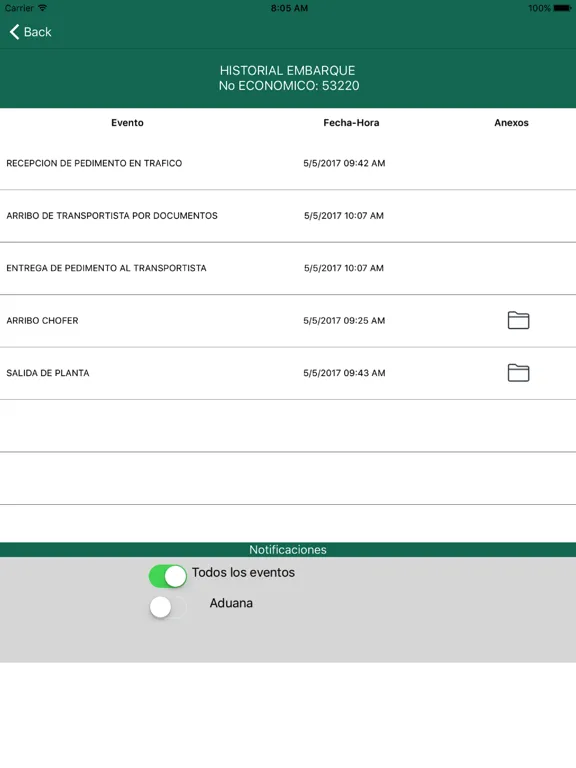Select ARRIBO DE TRANSPORTISTA POR DOCUMENTOS row
The image size is (576, 768).
click(288, 216)
